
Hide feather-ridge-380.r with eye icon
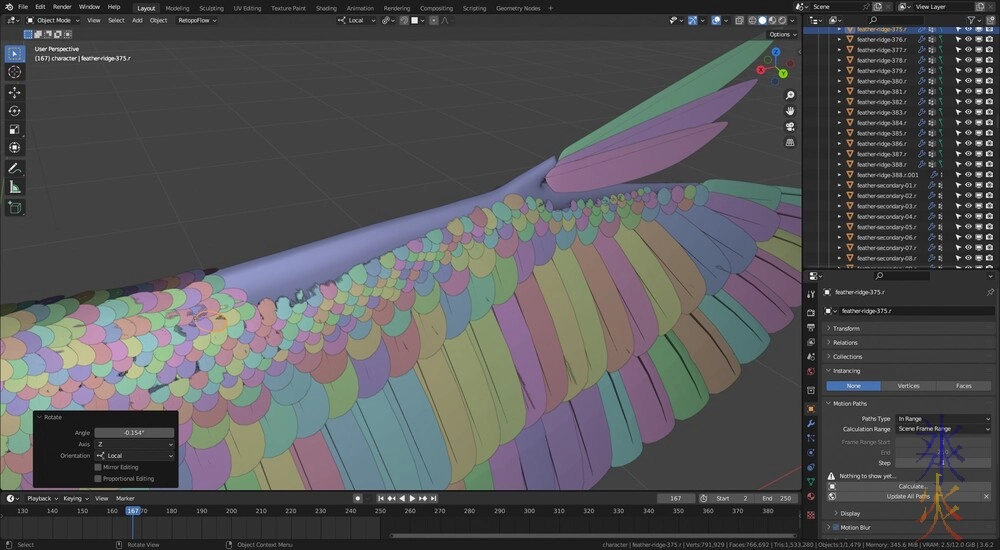pyautogui.click(x=967, y=81)
